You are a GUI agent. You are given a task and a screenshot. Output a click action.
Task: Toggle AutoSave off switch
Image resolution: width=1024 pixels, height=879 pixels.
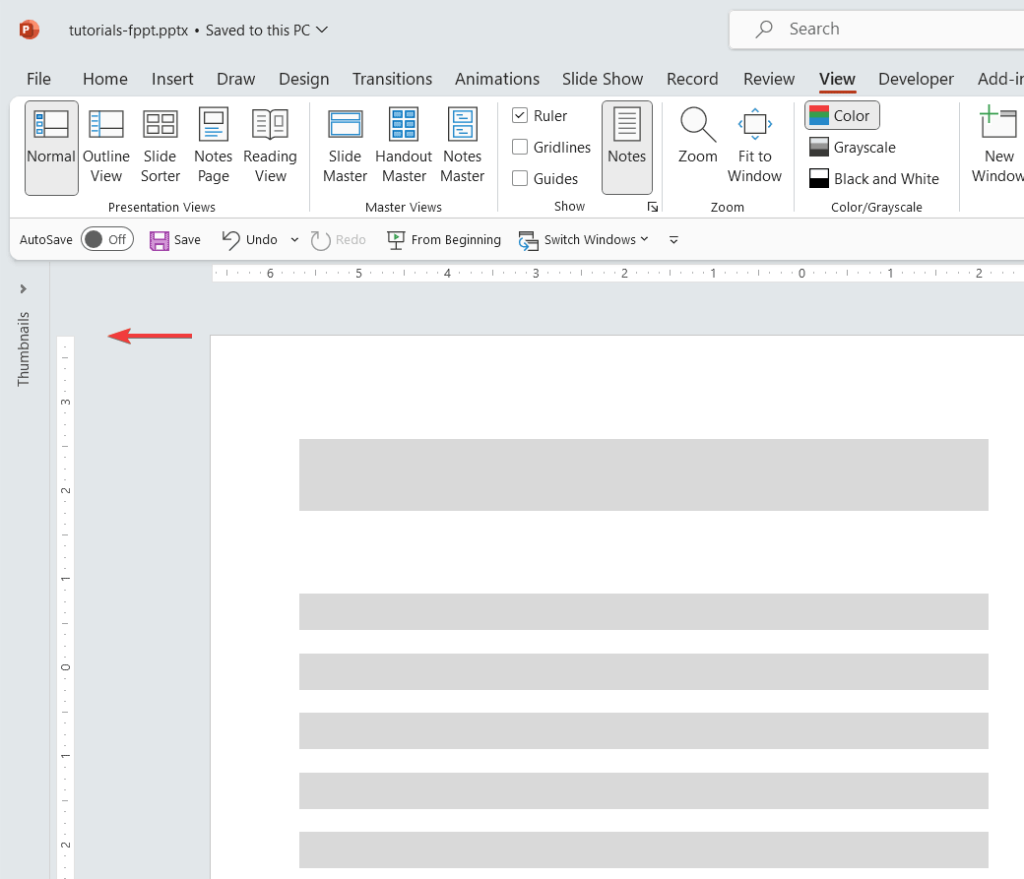pyautogui.click(x=106, y=239)
